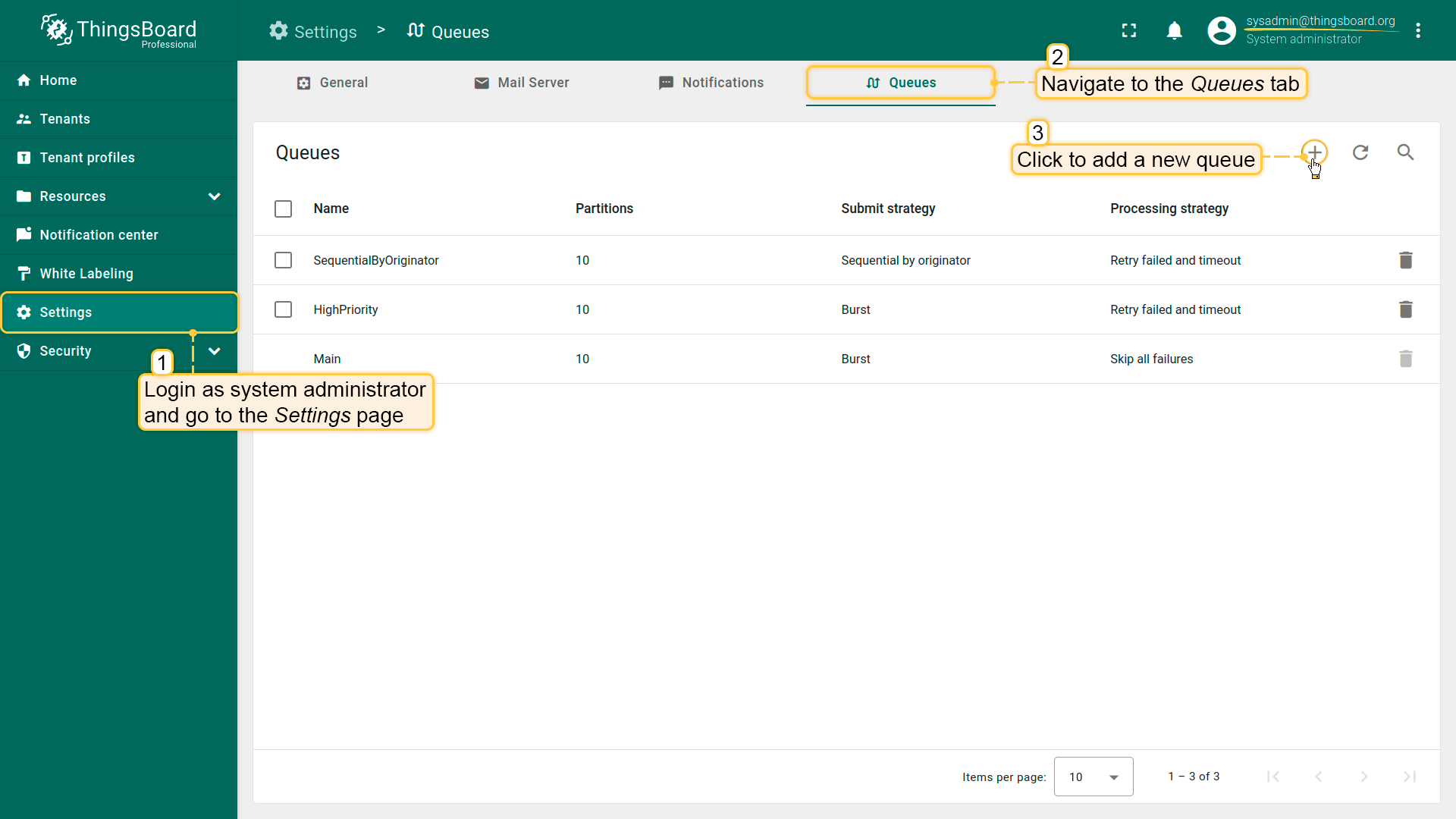Delete the SequentialByOriginator queue
Viewport: 1456px width, 819px height.
tap(1405, 260)
